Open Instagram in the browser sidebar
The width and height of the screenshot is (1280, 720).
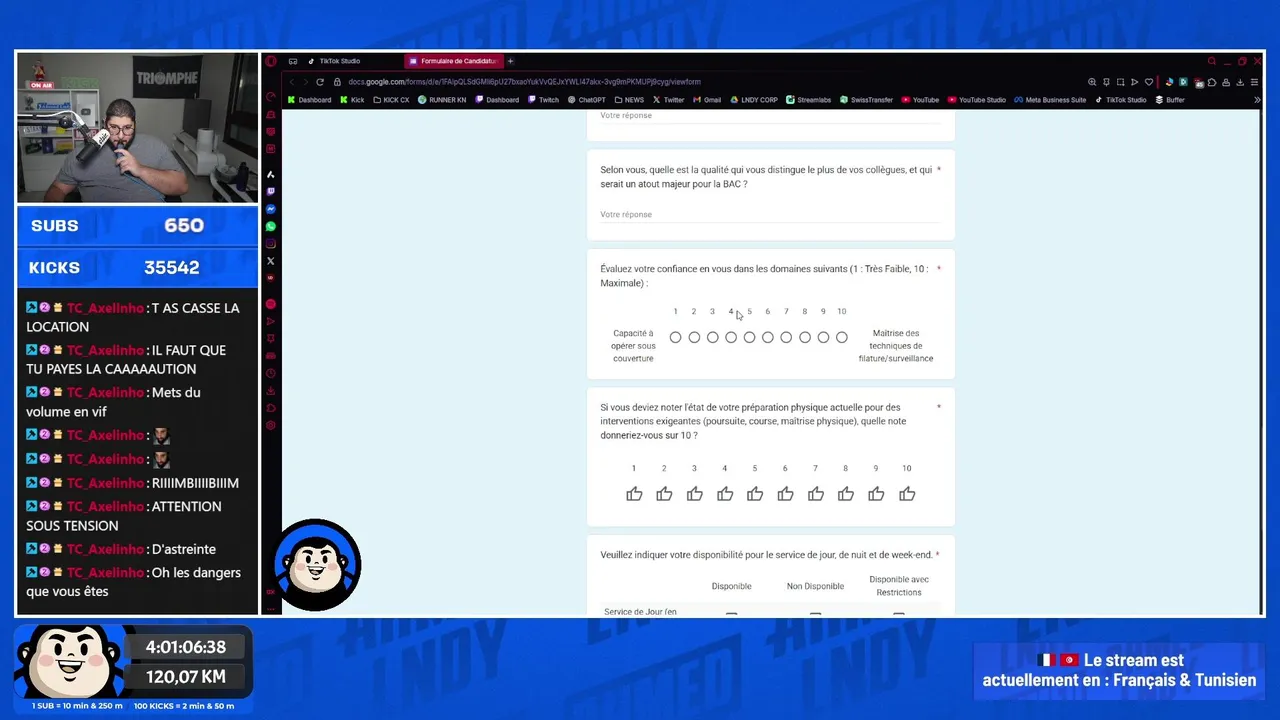(x=270, y=243)
